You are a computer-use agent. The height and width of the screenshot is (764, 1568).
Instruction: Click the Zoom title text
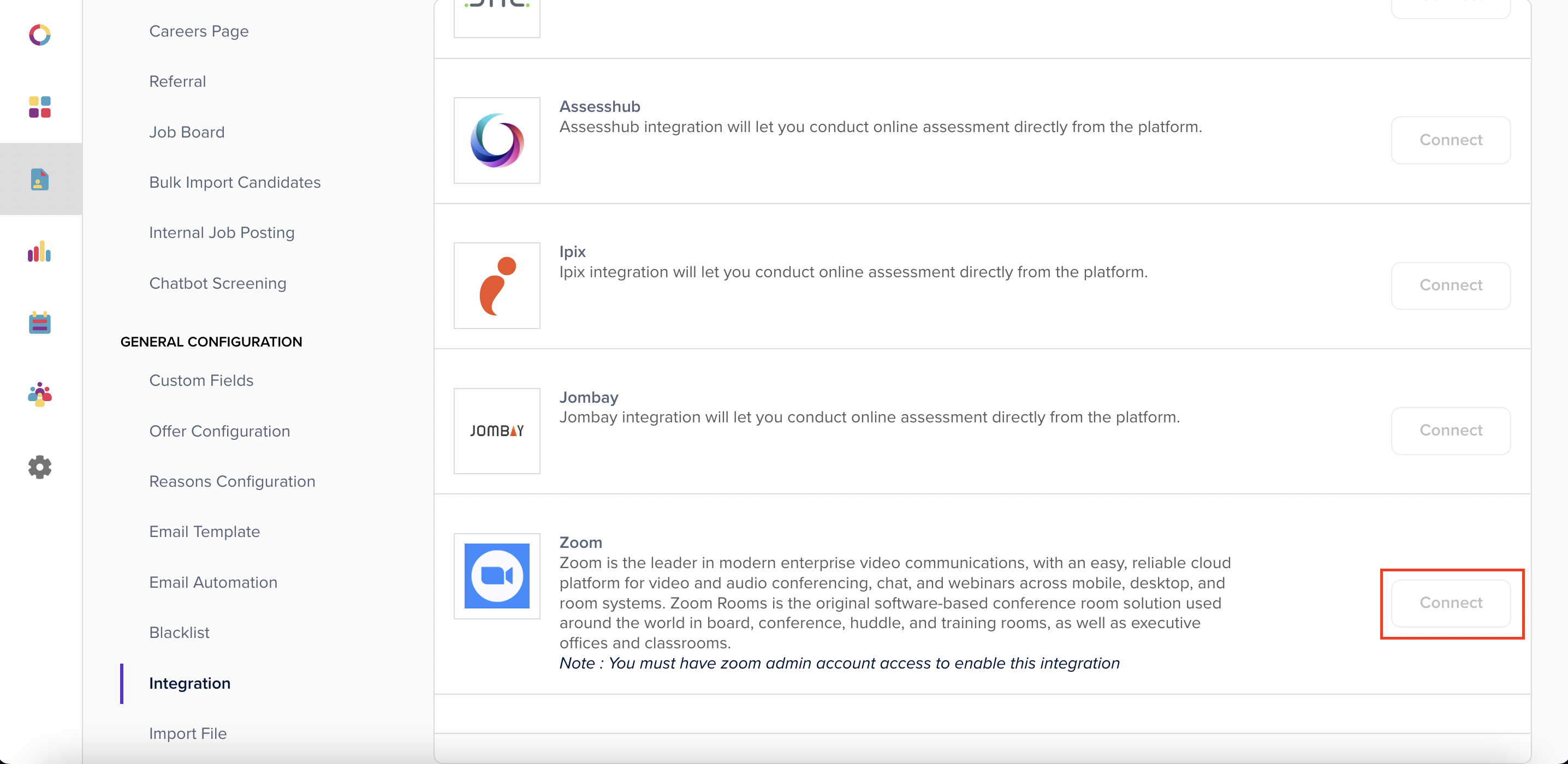pos(581,542)
